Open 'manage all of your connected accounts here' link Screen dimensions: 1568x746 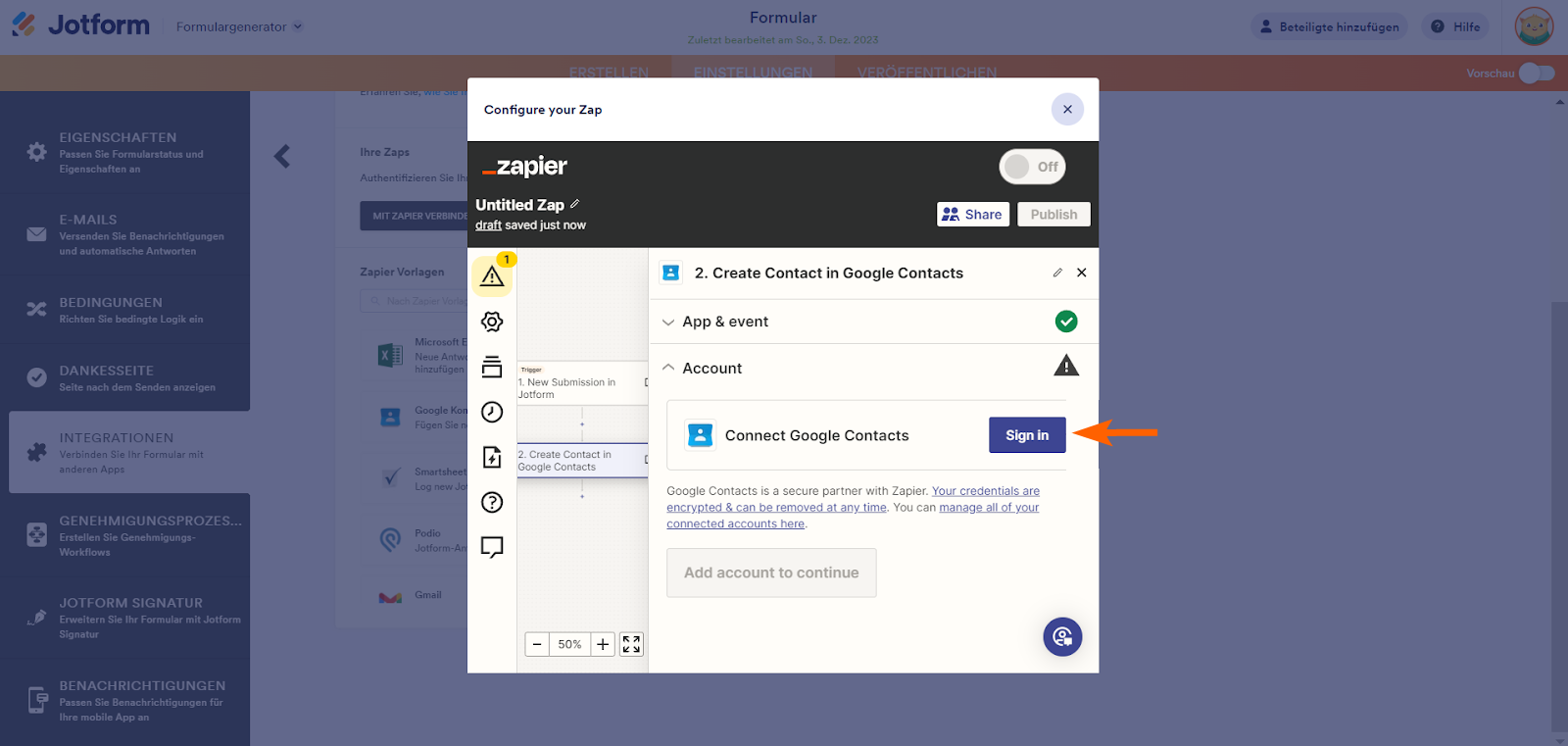tap(853, 516)
